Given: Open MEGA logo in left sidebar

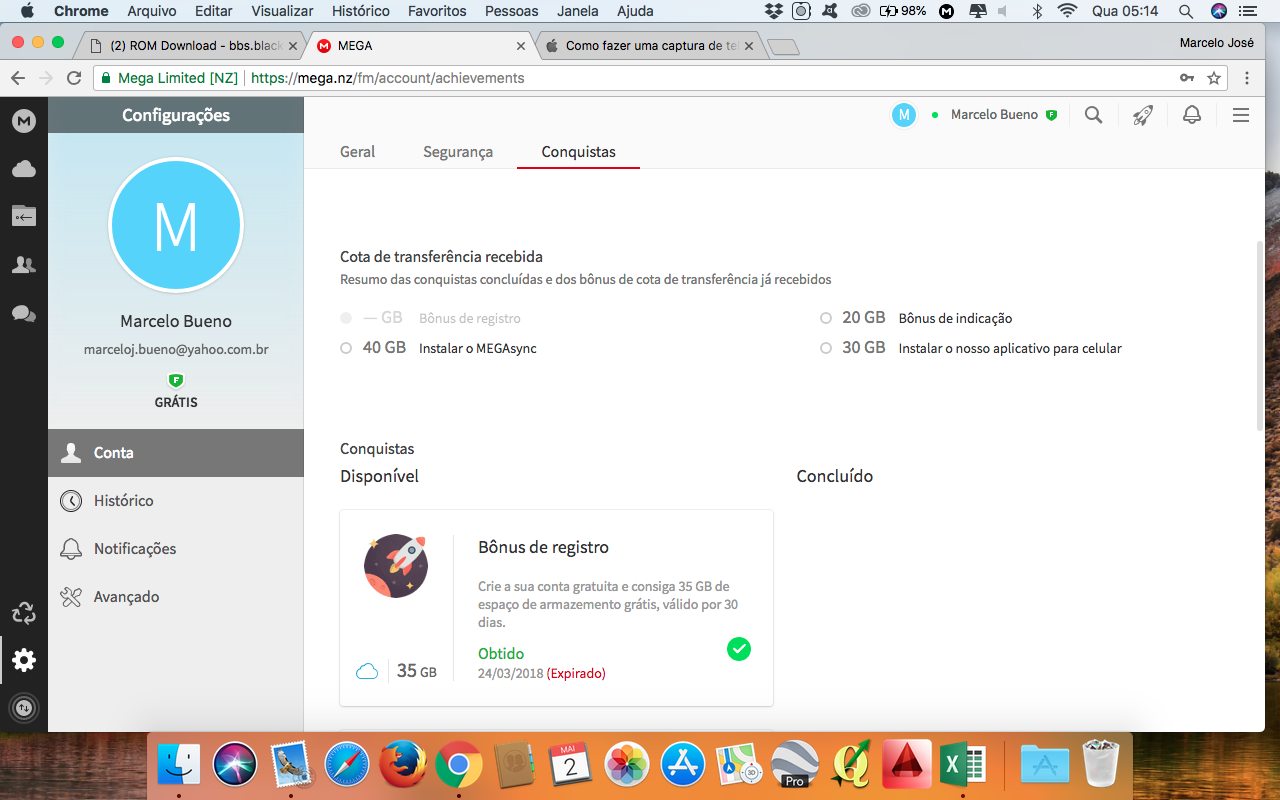Looking at the screenshot, I should (x=24, y=121).
